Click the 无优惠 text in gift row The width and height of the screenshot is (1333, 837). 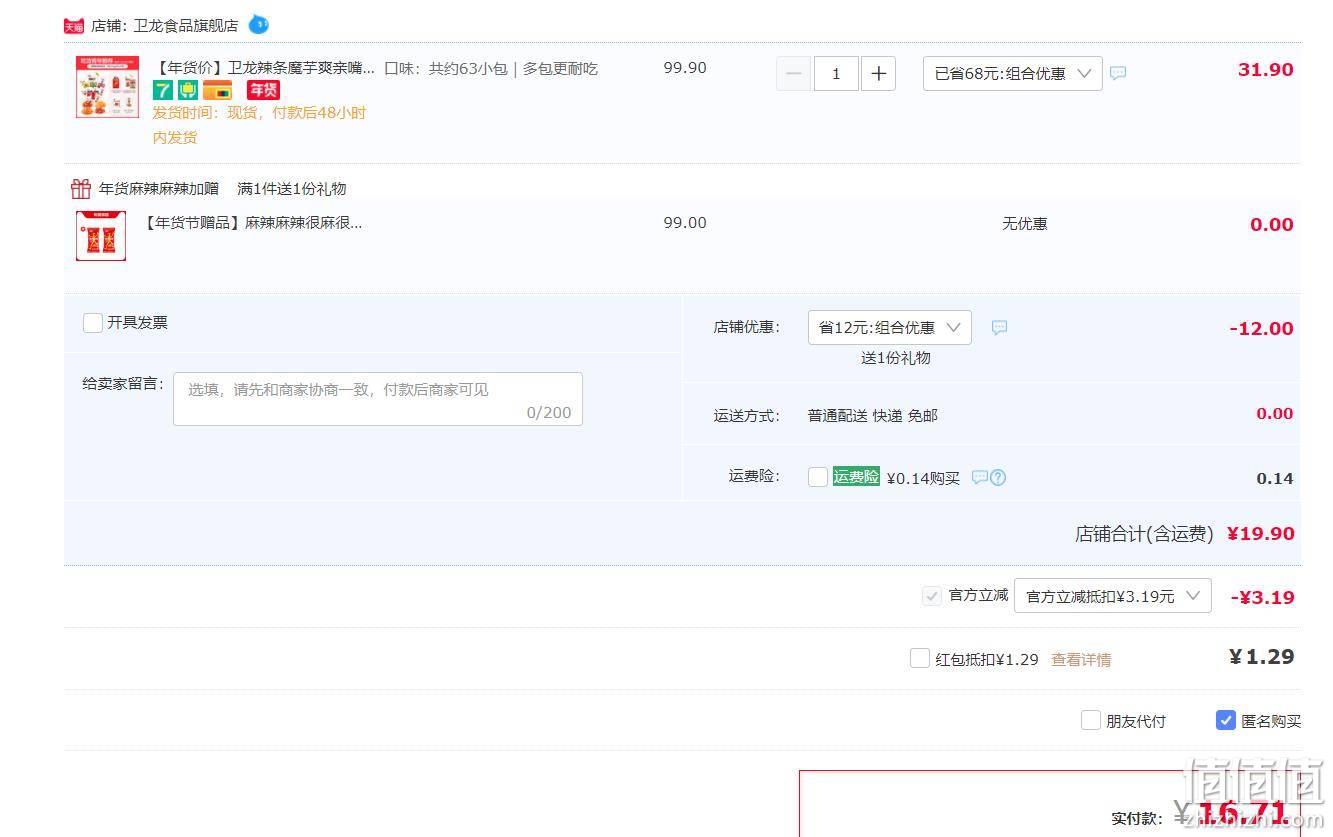click(x=1025, y=223)
